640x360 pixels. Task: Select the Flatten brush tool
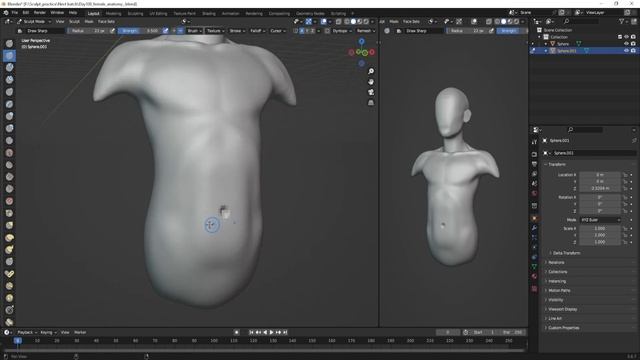point(9,165)
